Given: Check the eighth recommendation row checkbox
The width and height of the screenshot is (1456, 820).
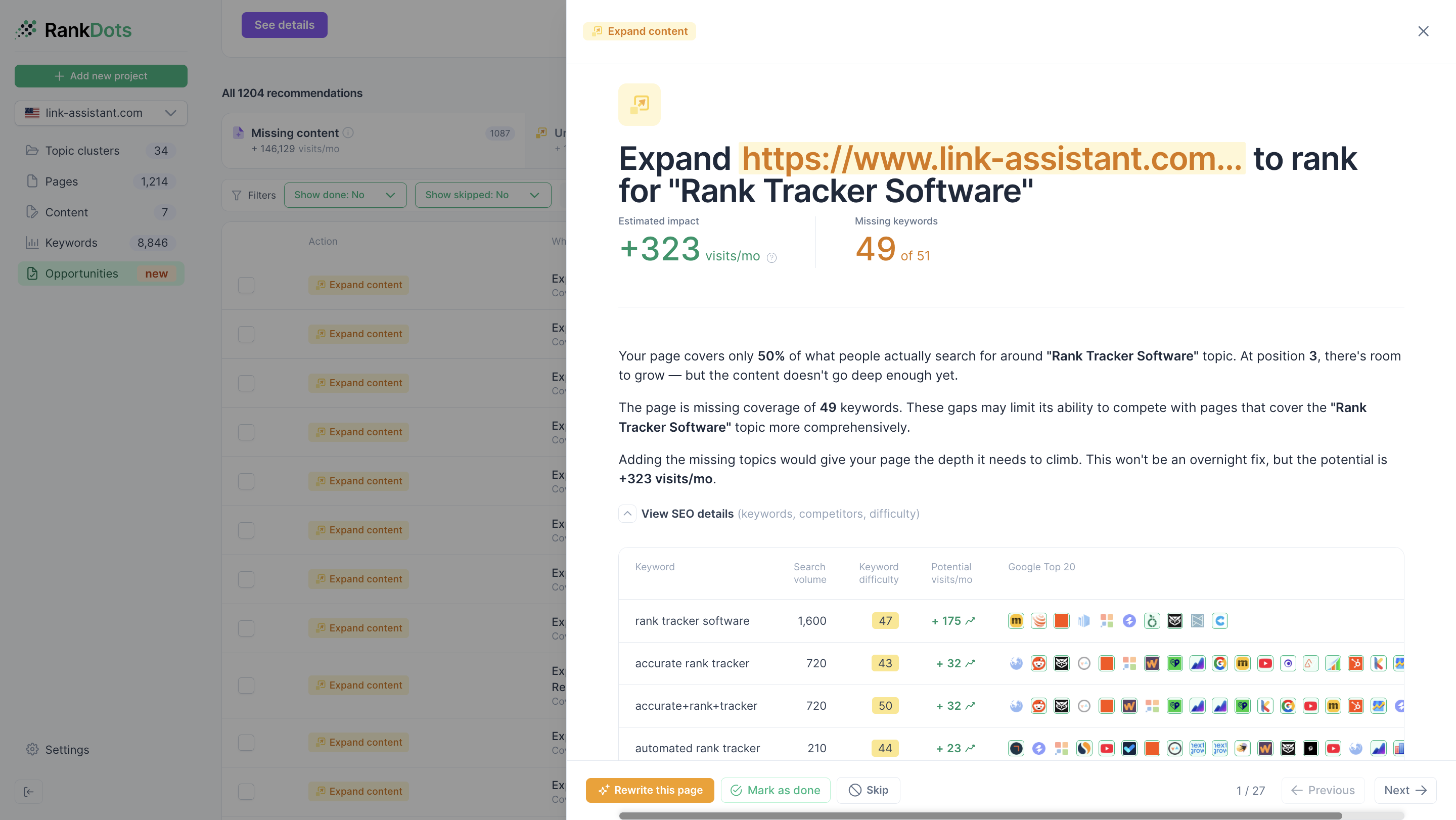Looking at the screenshot, I should 246,628.
